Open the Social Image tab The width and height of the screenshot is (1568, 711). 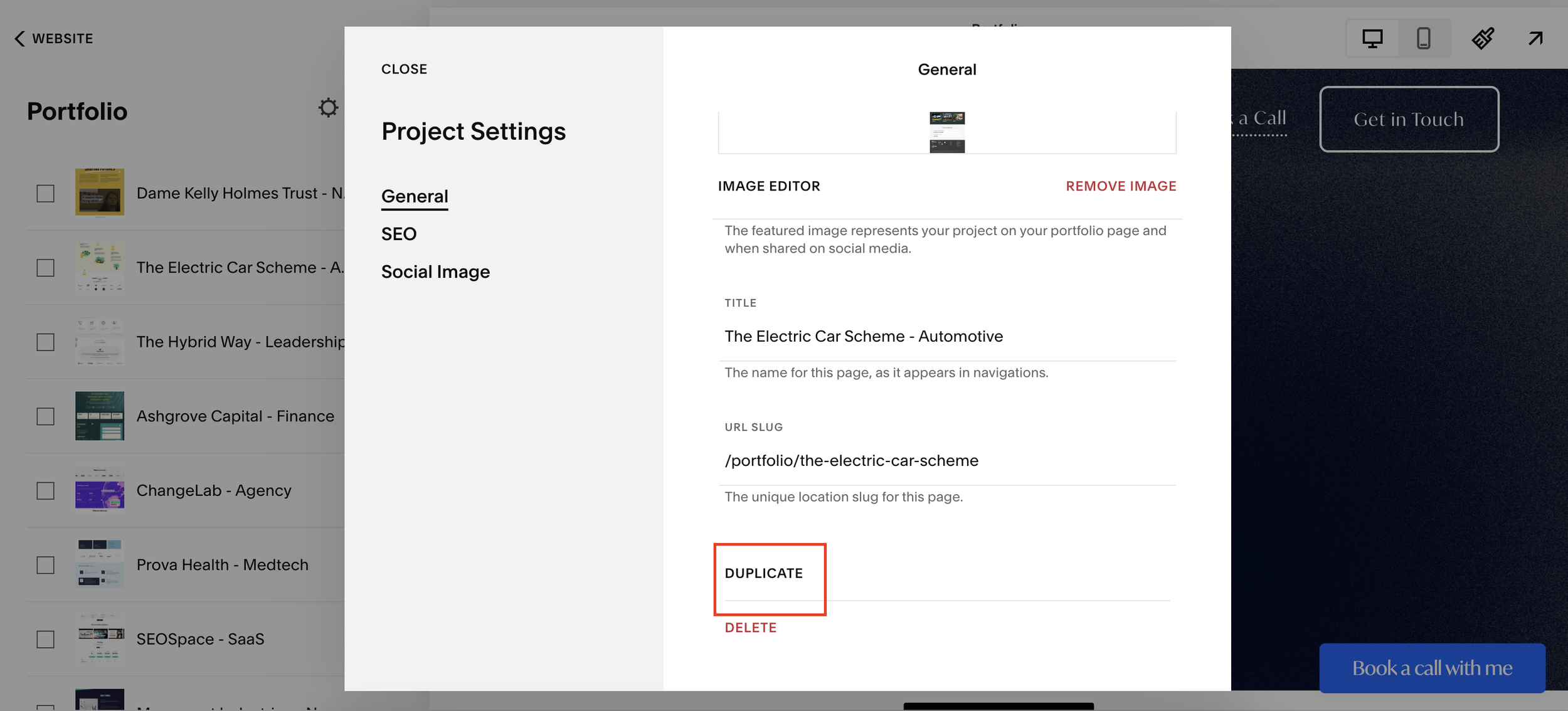[435, 271]
